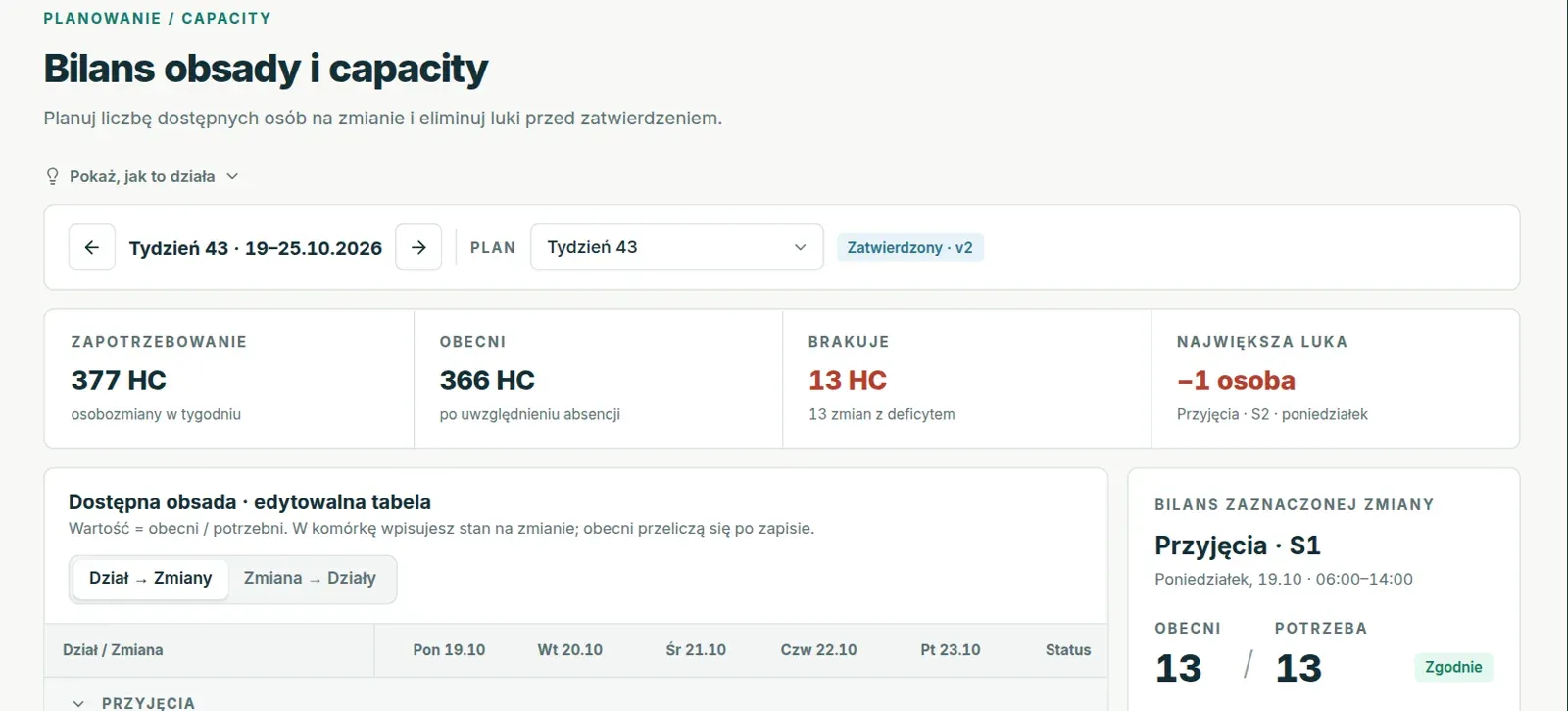This screenshot has width=1568, height=711.
Task: Click the lightbulb hint icon
Action: (53, 176)
